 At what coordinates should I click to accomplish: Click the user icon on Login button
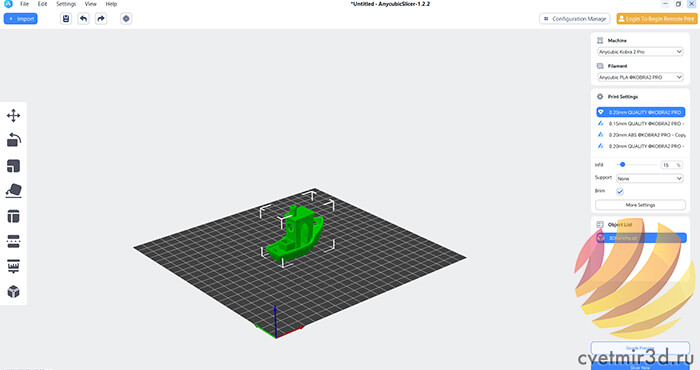point(621,19)
